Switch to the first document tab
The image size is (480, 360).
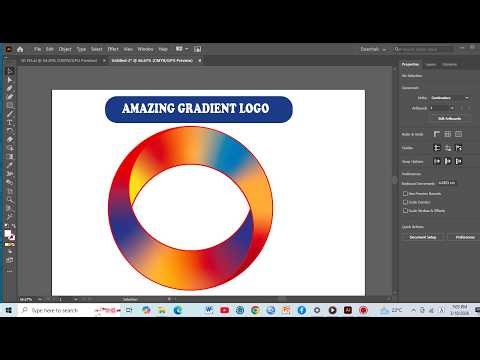point(59,61)
